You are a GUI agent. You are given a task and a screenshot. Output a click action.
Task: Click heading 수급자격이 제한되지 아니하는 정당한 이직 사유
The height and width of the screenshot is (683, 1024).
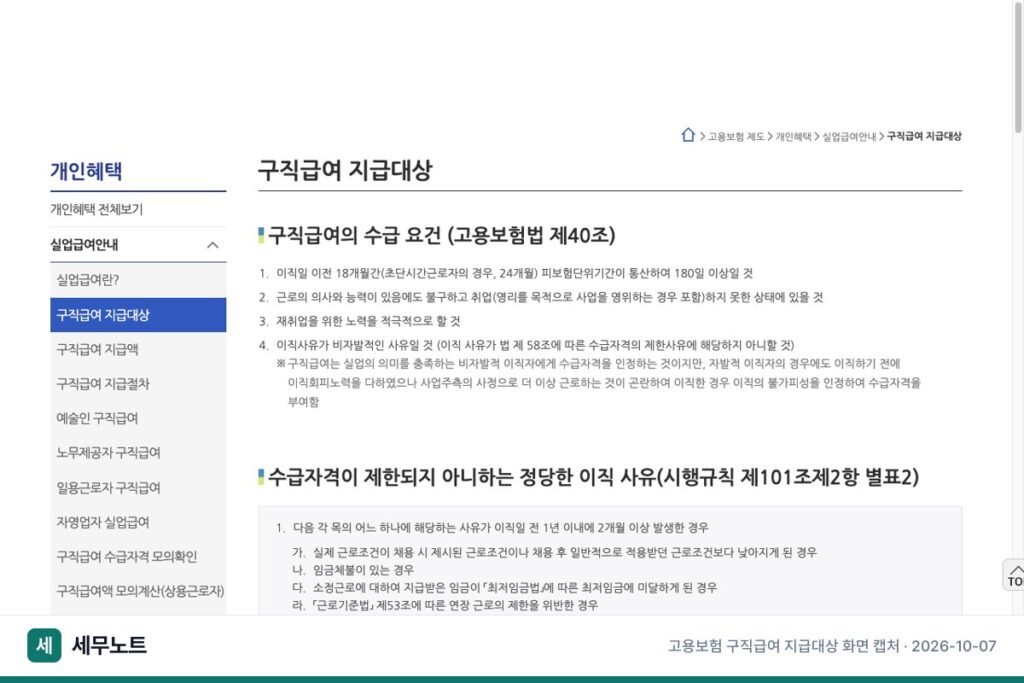pyautogui.click(x=593, y=477)
